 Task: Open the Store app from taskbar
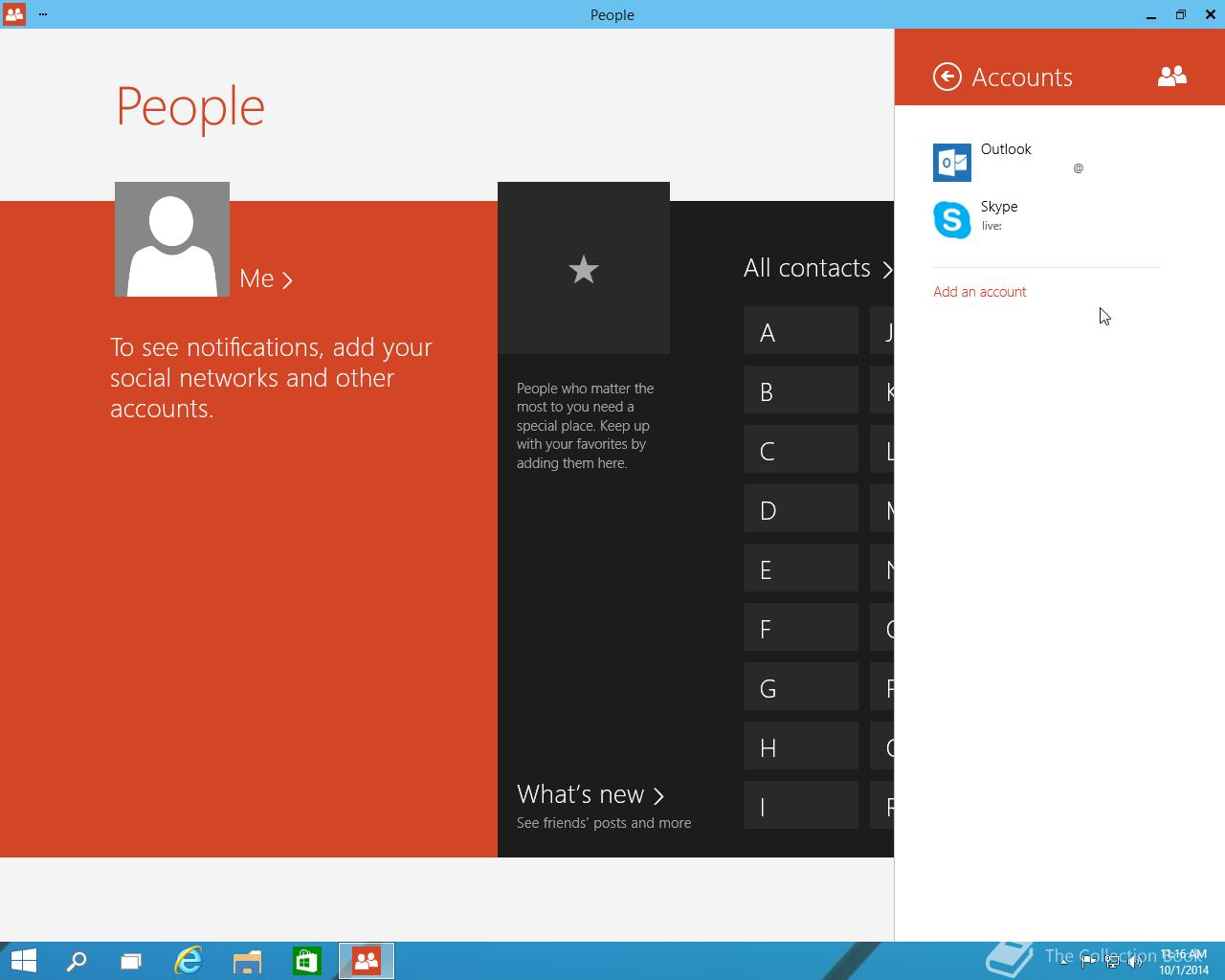click(x=306, y=961)
